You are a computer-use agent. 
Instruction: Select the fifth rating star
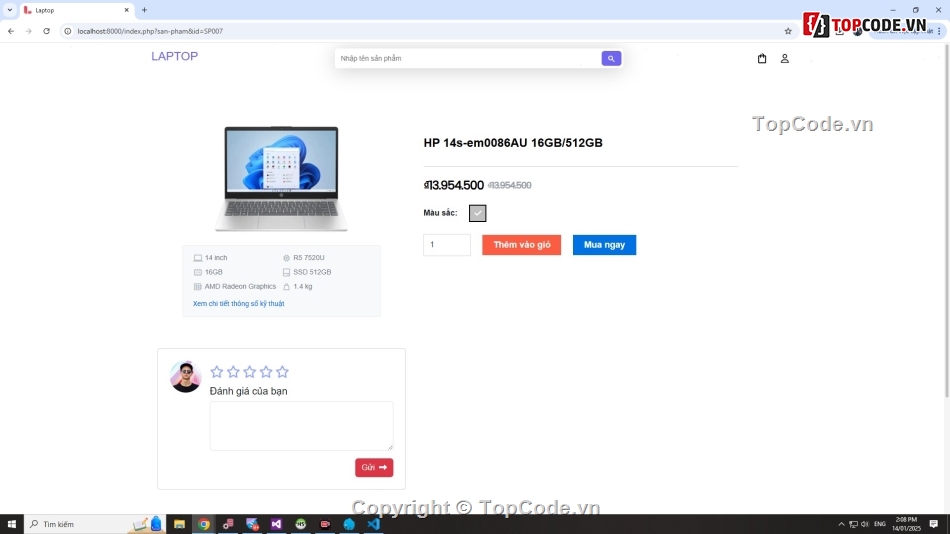point(282,372)
